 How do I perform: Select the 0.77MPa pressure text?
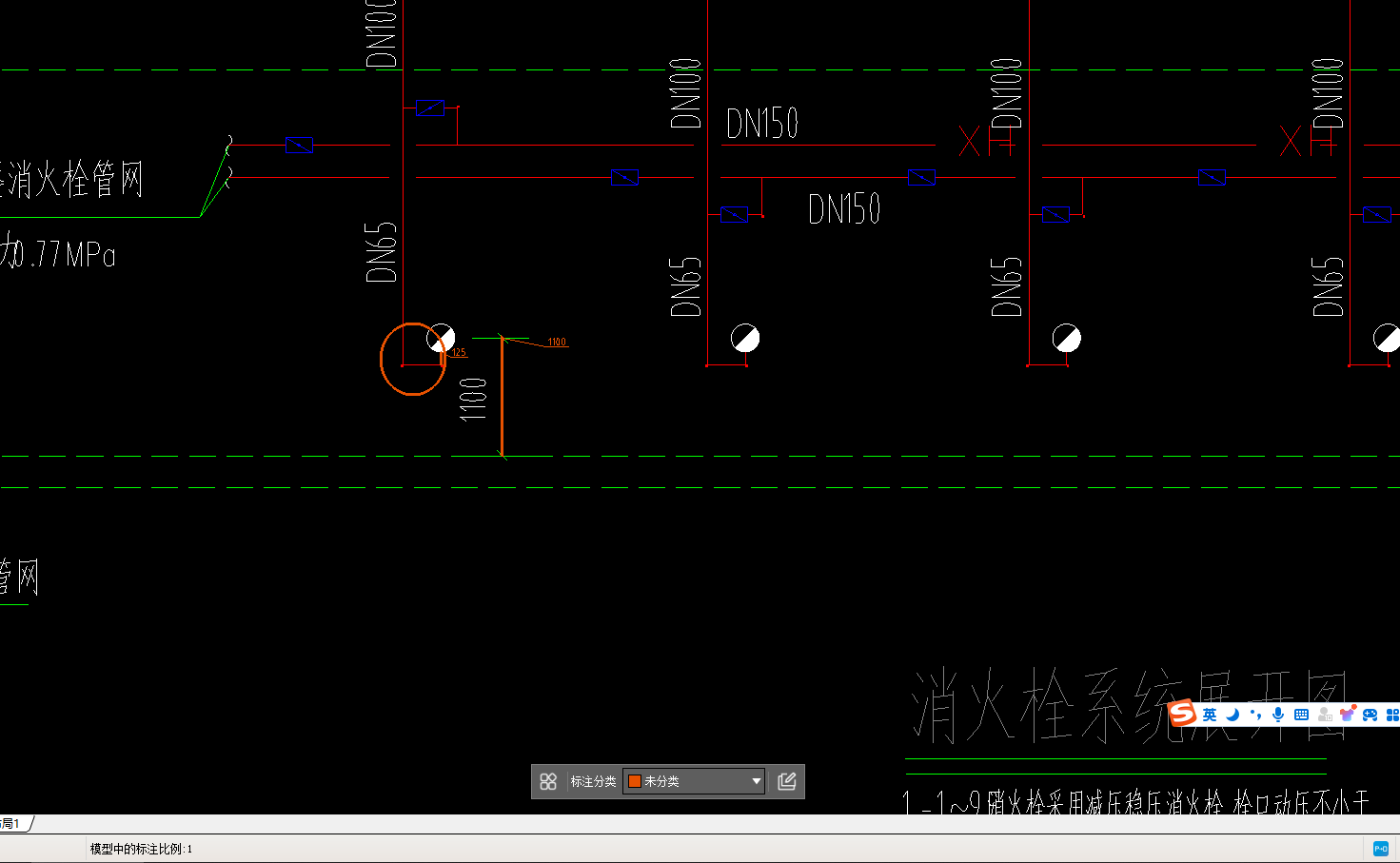pyautogui.click(x=63, y=254)
